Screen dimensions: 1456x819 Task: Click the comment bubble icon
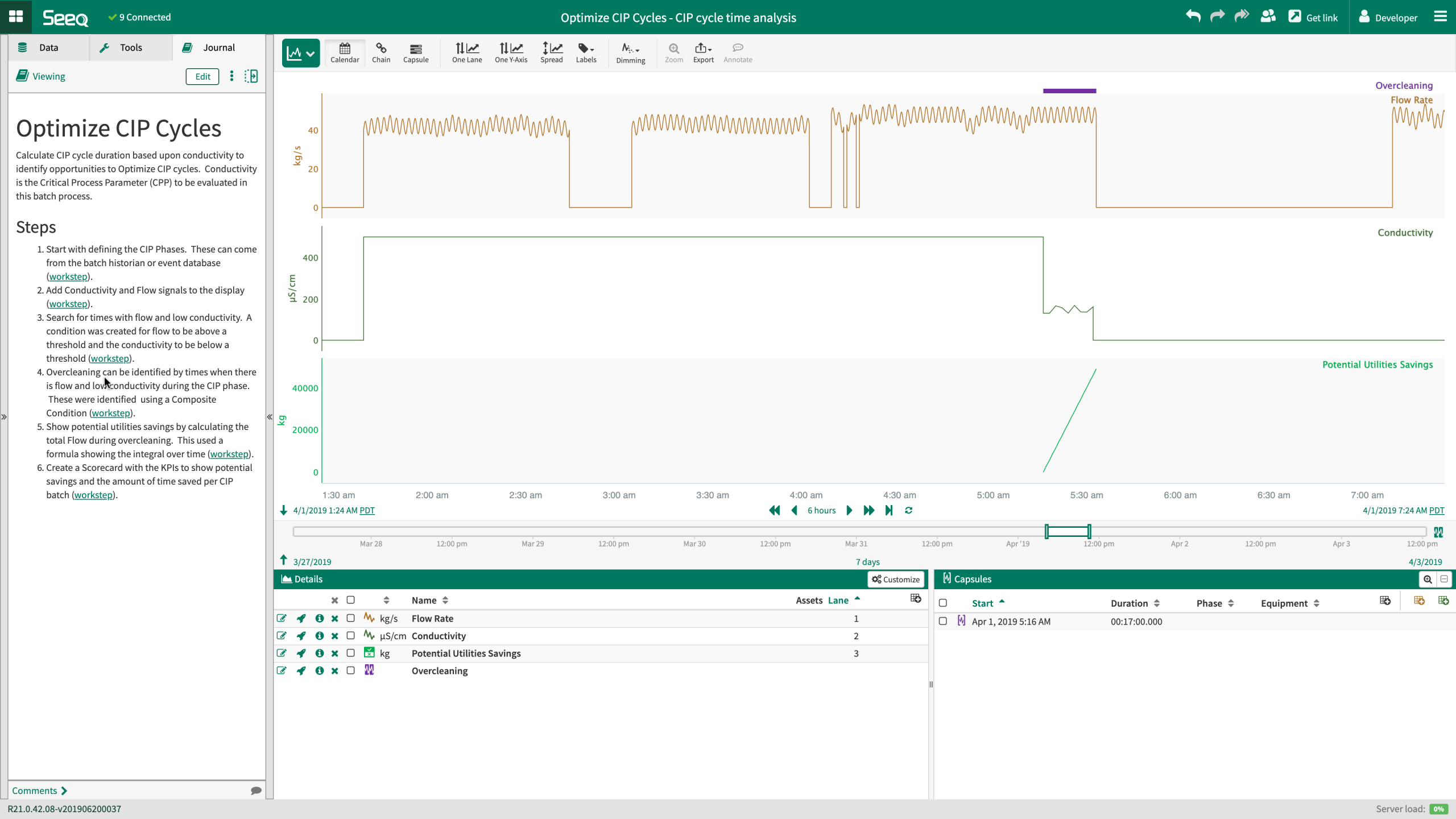(x=256, y=791)
